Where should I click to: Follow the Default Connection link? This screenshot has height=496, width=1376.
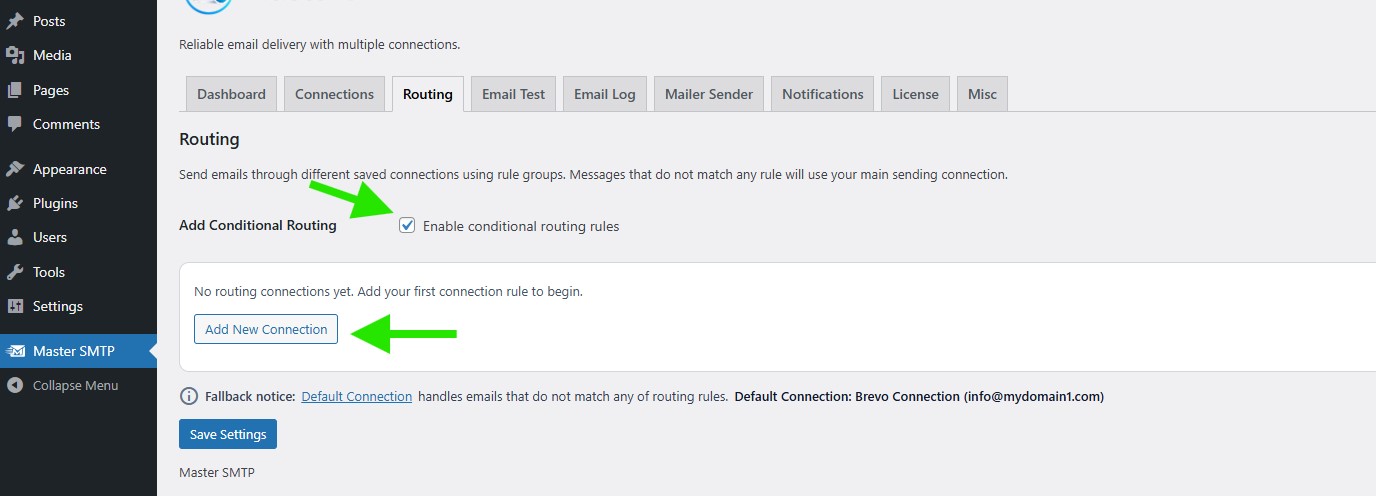[356, 396]
